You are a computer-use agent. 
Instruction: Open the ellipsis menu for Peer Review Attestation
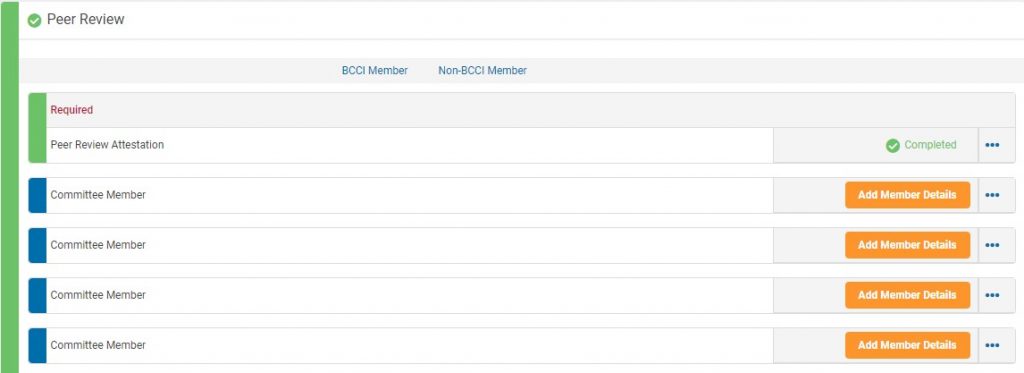click(992, 145)
